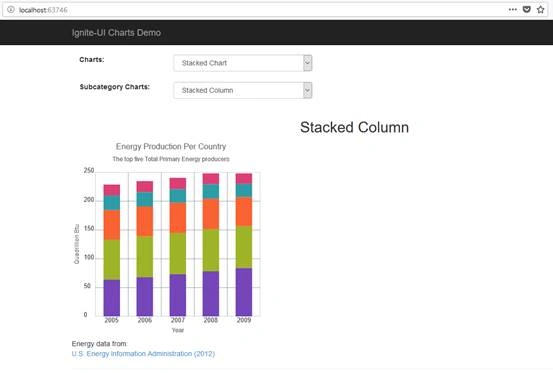This screenshot has width=553, height=373.
Task: Bookmark this page with the star icon
Action: click(541, 10)
